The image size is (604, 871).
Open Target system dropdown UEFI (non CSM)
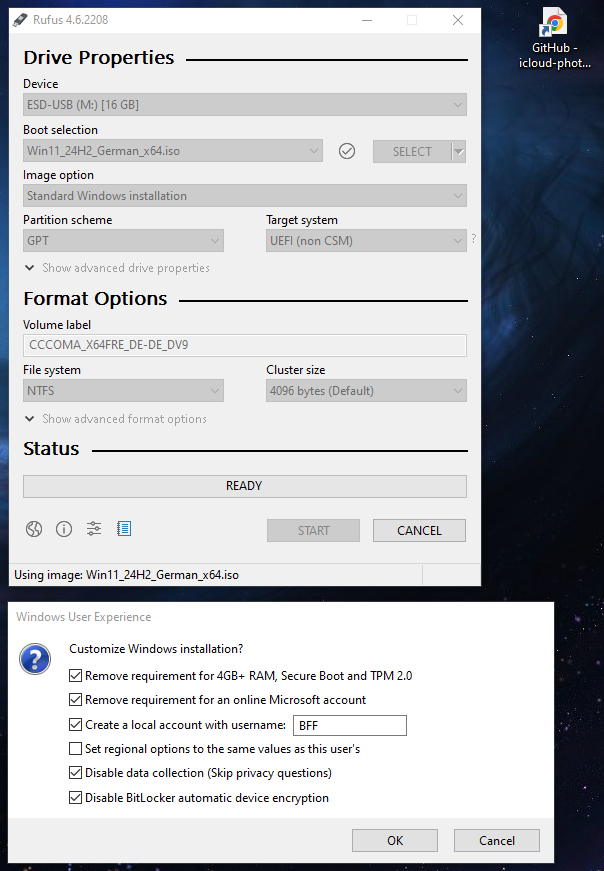(366, 241)
